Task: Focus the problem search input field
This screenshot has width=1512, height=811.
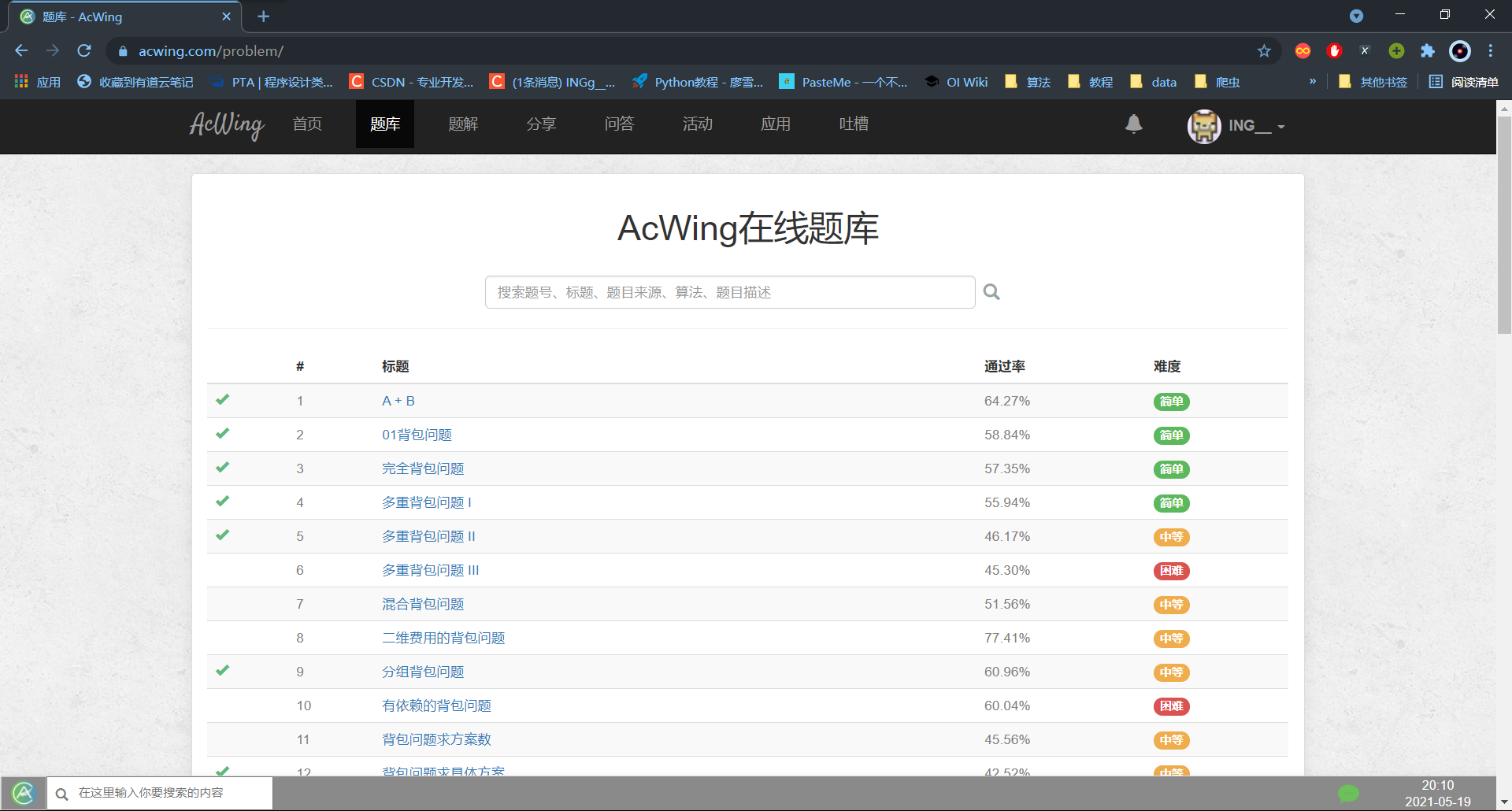Action: pyautogui.click(x=730, y=292)
